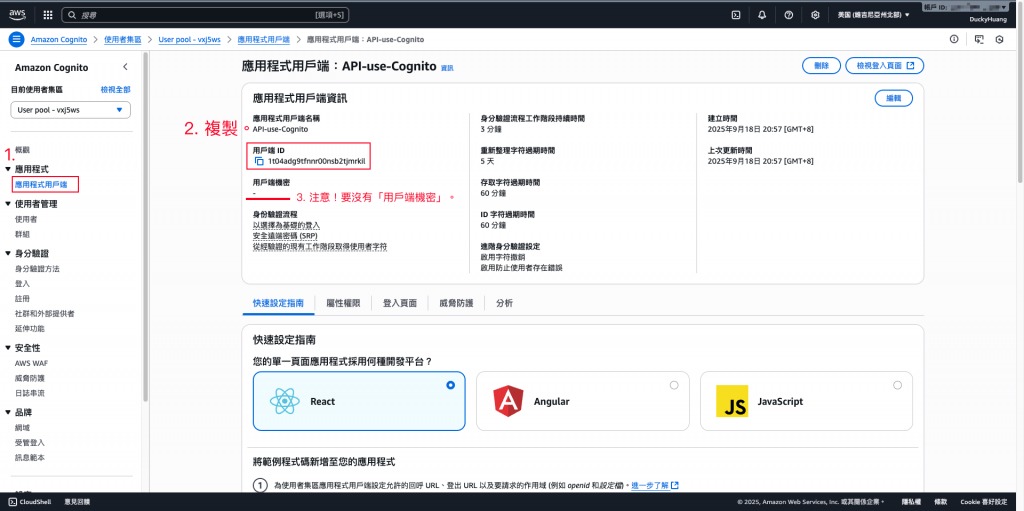1024x511 pixels.
Task: Select the JavaScript radio button
Action: click(x=898, y=386)
